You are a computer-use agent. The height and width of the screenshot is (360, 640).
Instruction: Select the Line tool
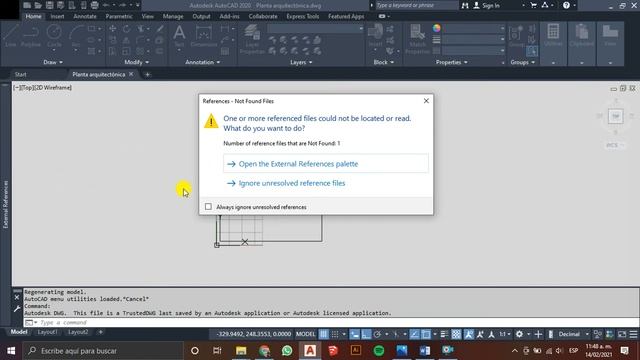11,36
